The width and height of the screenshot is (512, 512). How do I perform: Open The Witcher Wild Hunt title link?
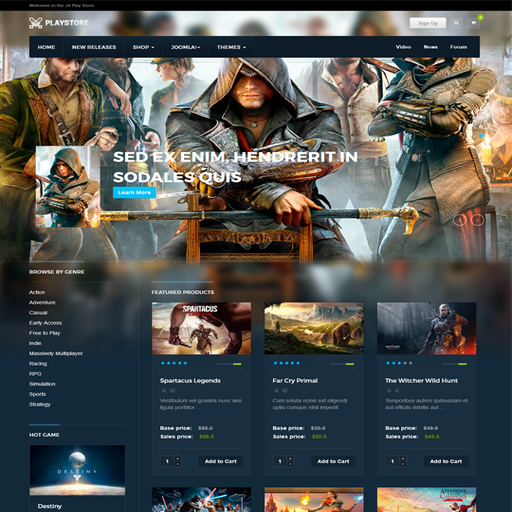point(421,381)
